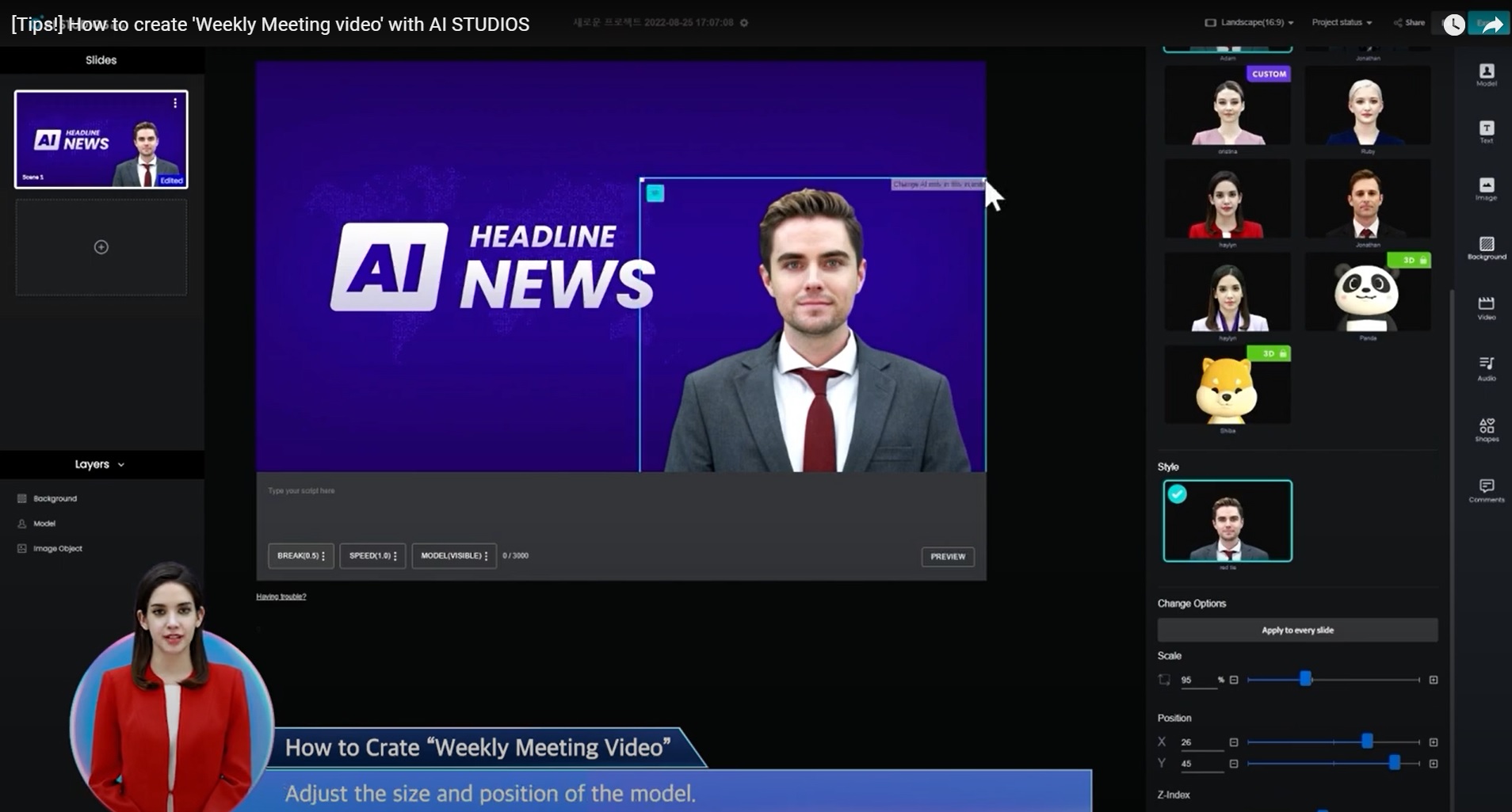Choose the Jonathan model in dark suit

[1368, 199]
